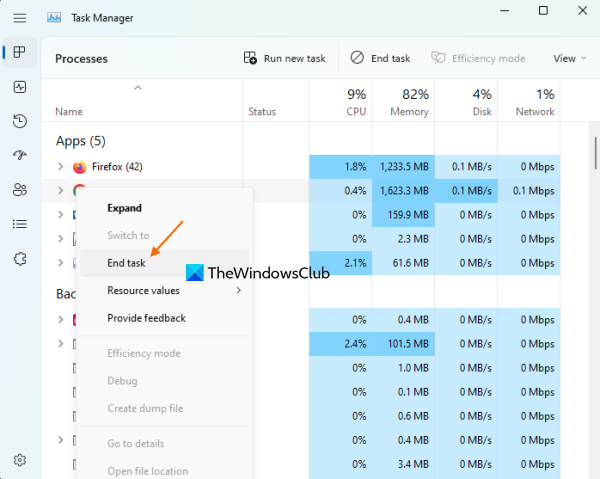The image size is (600, 479).
Task: Sort by the Disk column header
Action: tap(466, 101)
